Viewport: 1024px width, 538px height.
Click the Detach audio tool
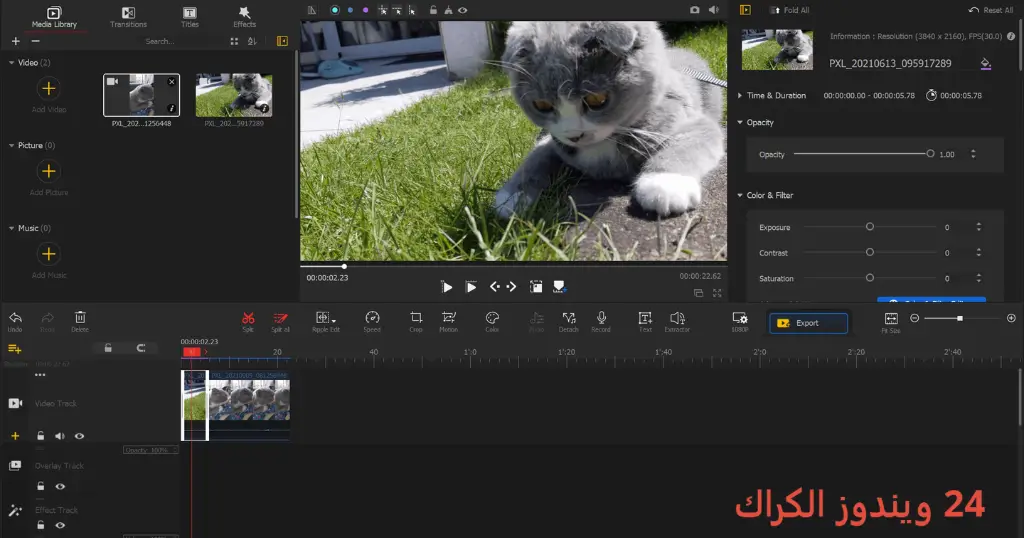569,321
